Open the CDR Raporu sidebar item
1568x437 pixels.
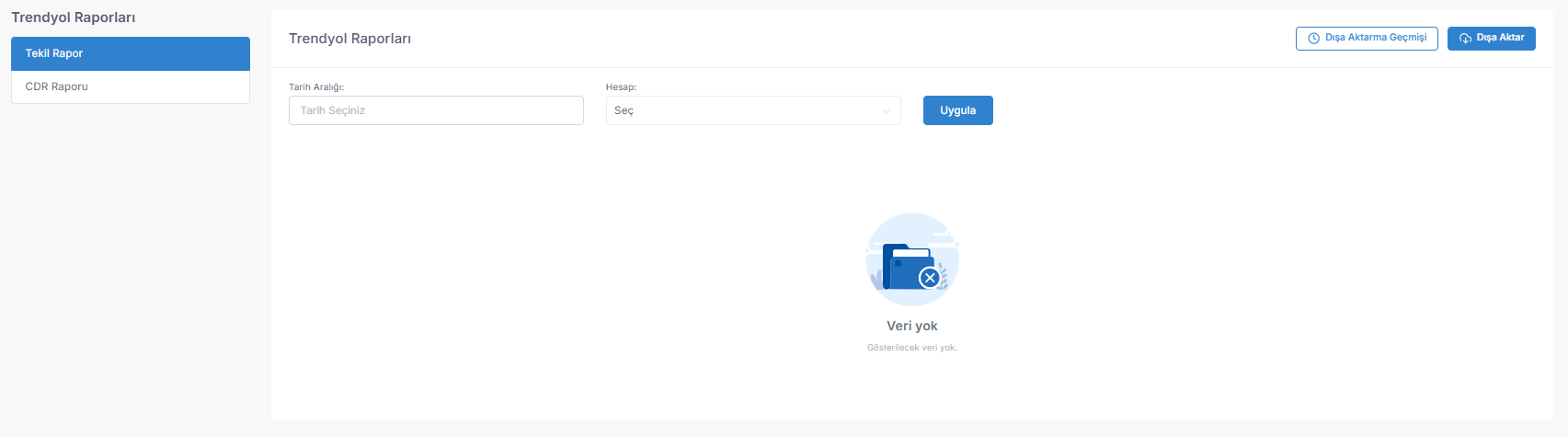[x=131, y=86]
